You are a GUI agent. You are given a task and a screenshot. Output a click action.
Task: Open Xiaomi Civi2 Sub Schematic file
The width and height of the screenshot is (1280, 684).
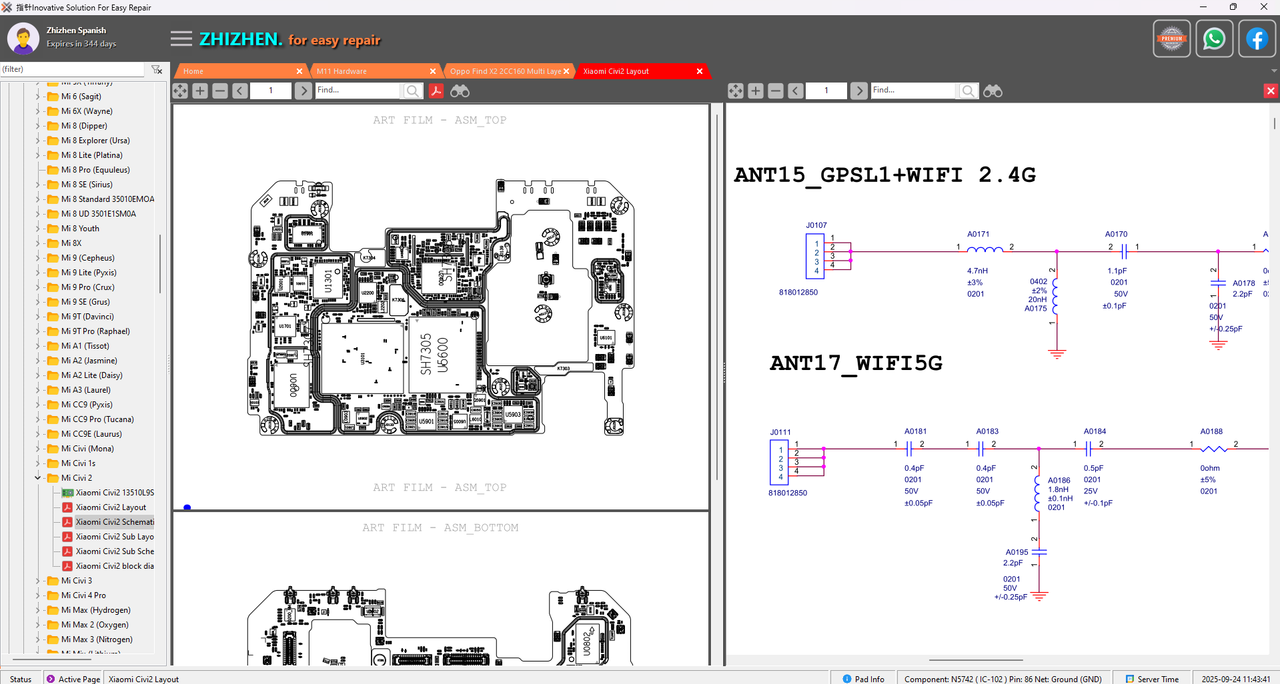[108, 551]
